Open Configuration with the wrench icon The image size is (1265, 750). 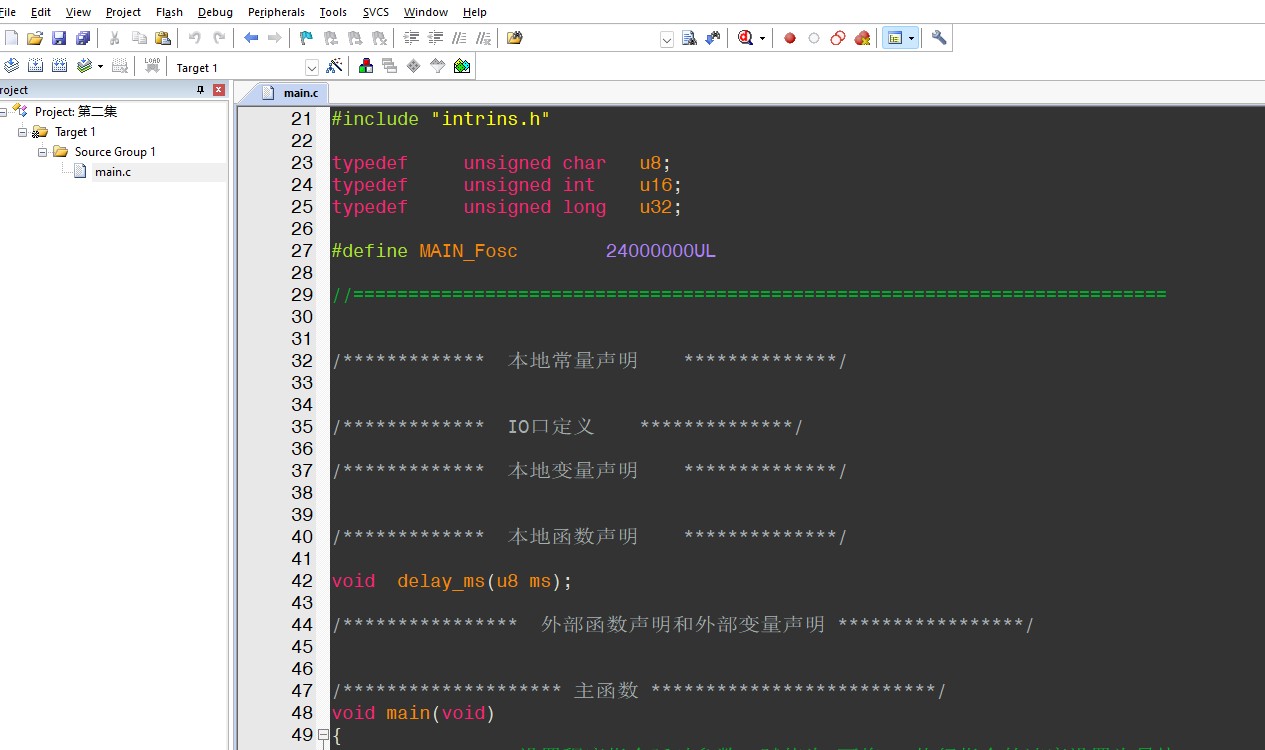938,38
